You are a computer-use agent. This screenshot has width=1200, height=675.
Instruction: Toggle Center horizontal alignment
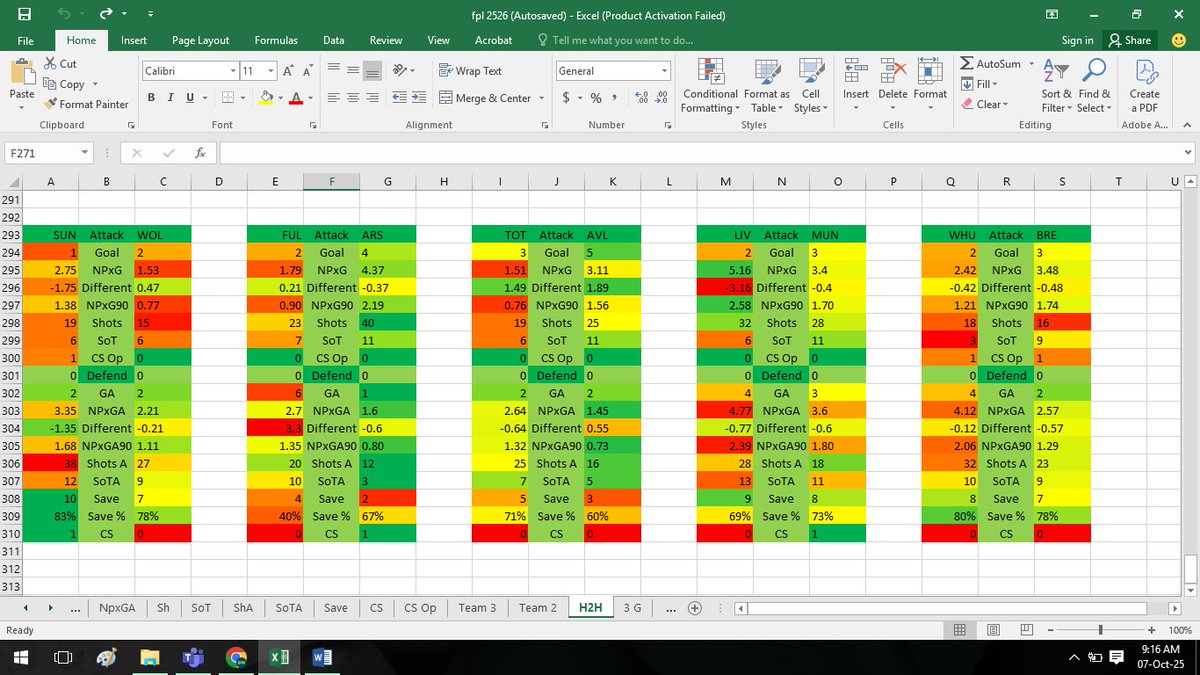pos(354,98)
